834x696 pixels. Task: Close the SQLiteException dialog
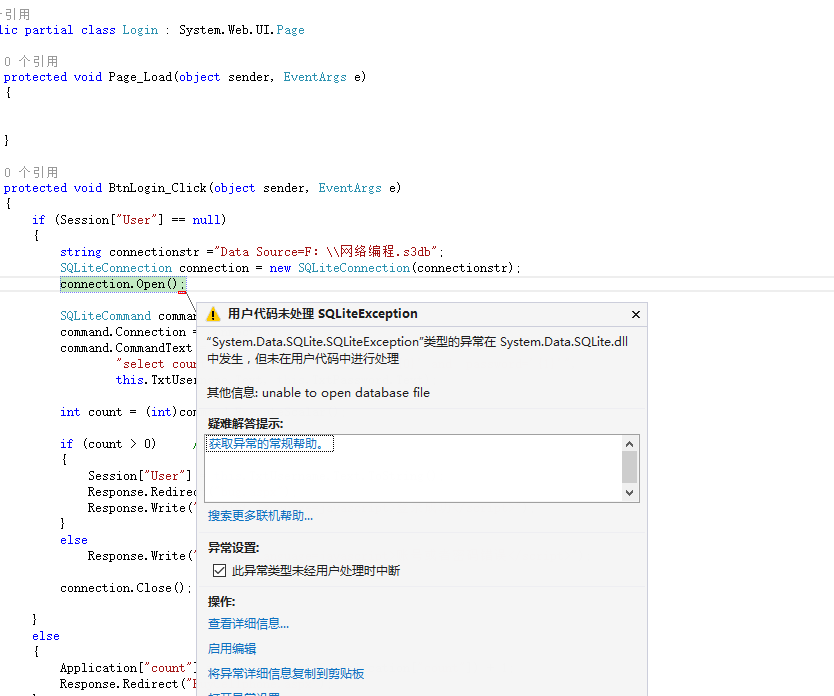tap(636, 314)
